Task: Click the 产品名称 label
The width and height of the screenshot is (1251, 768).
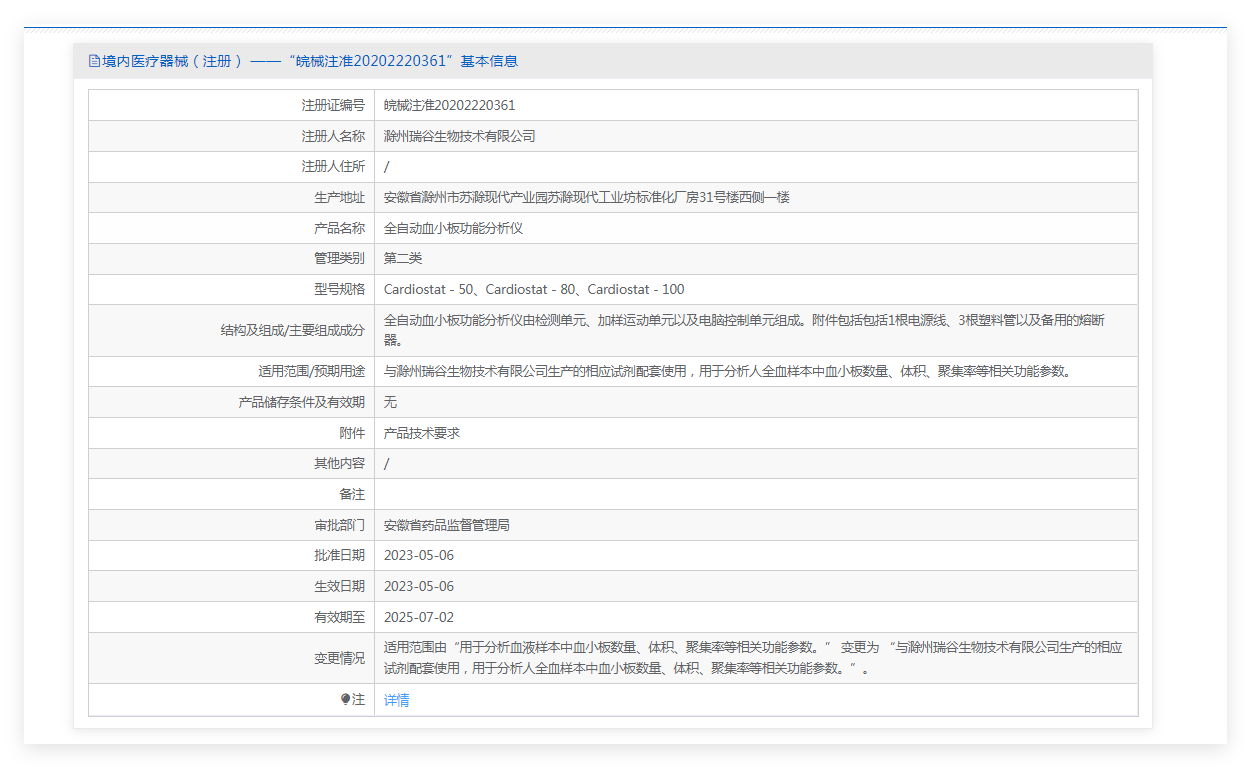Action: coord(340,228)
